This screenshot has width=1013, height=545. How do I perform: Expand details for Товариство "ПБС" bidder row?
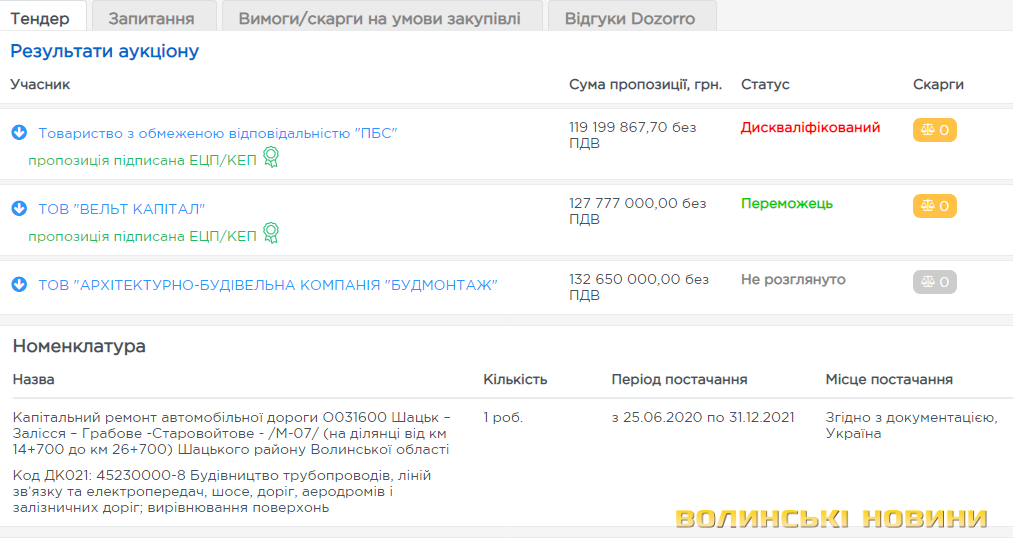point(19,133)
